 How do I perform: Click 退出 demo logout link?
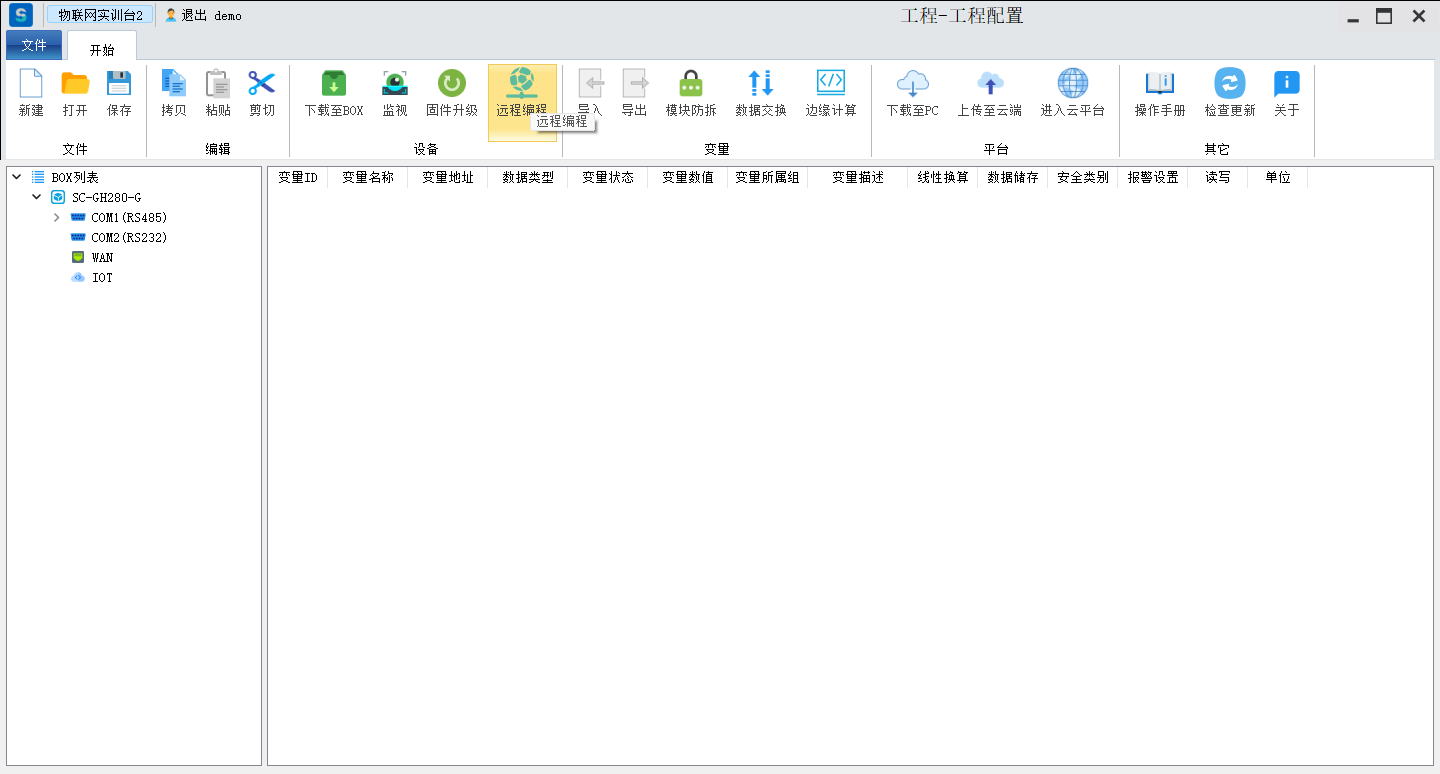point(203,16)
